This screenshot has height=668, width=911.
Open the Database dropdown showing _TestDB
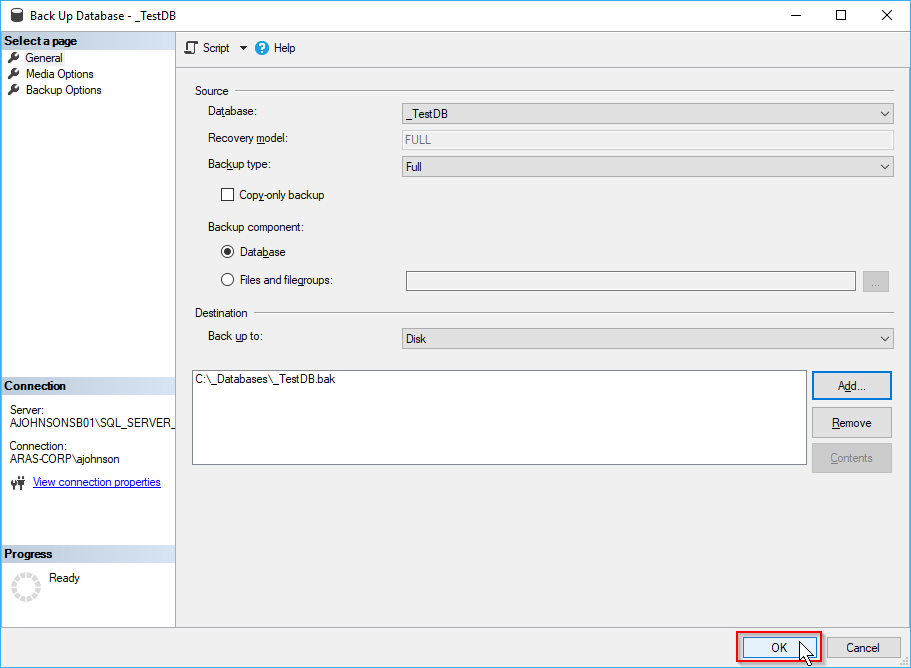click(x=647, y=114)
